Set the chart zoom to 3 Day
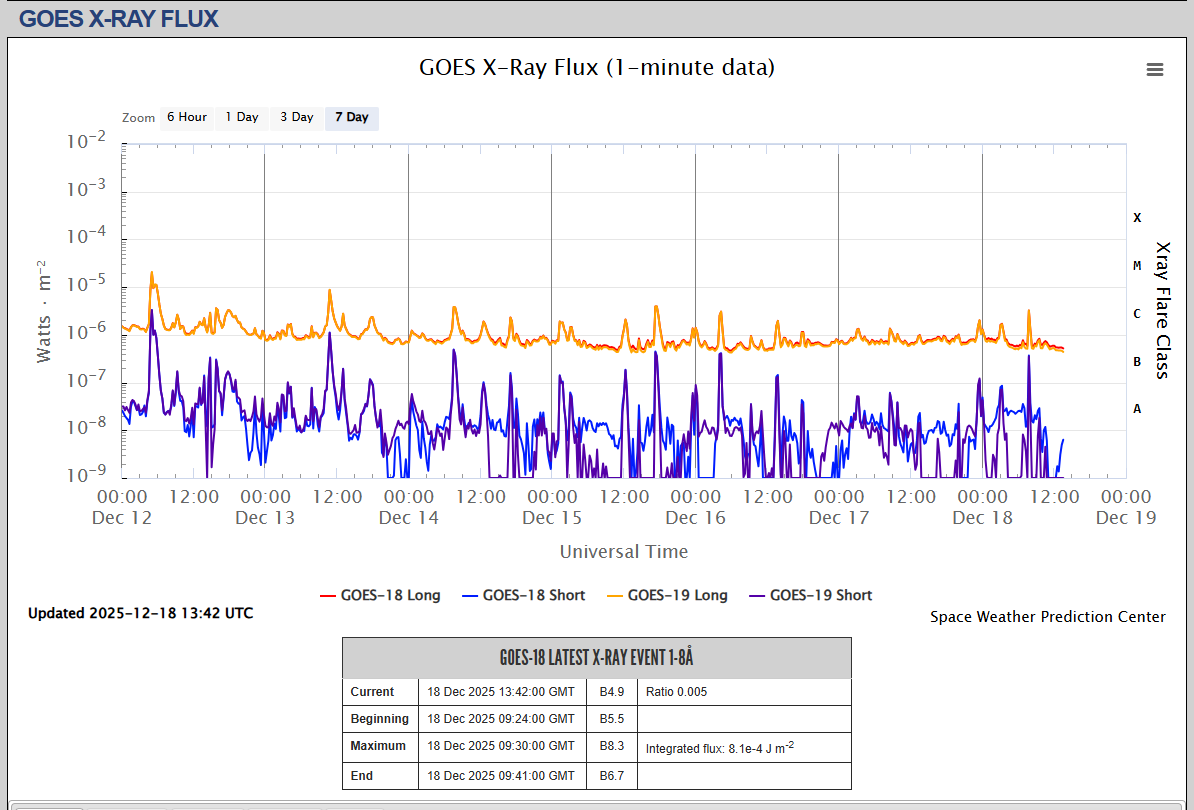This screenshot has width=1194, height=810. [296, 117]
